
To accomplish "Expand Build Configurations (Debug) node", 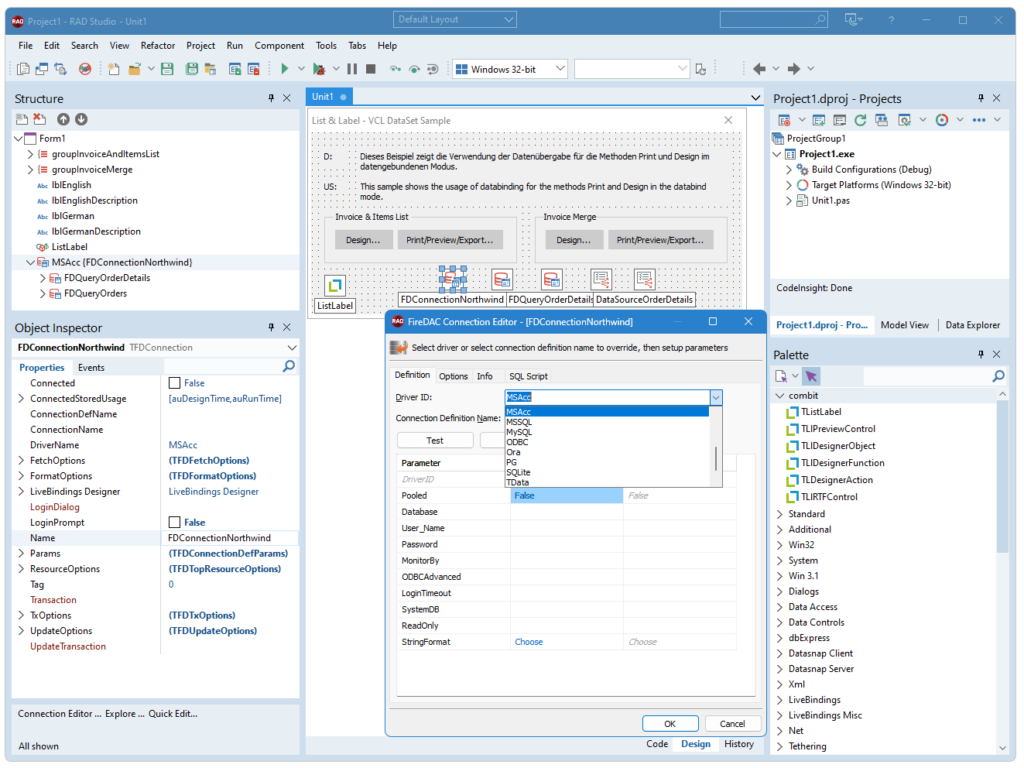I will tap(788, 170).
